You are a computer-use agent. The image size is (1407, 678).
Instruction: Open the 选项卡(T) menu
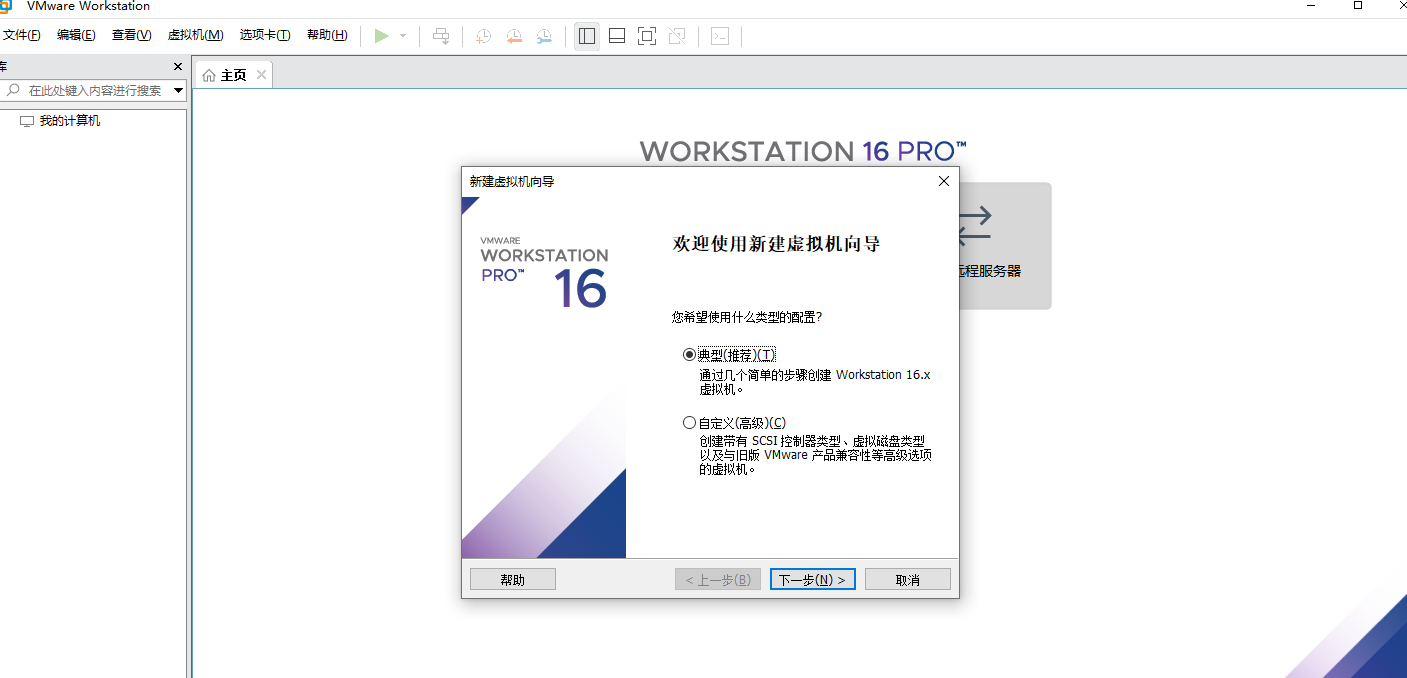pyautogui.click(x=265, y=35)
